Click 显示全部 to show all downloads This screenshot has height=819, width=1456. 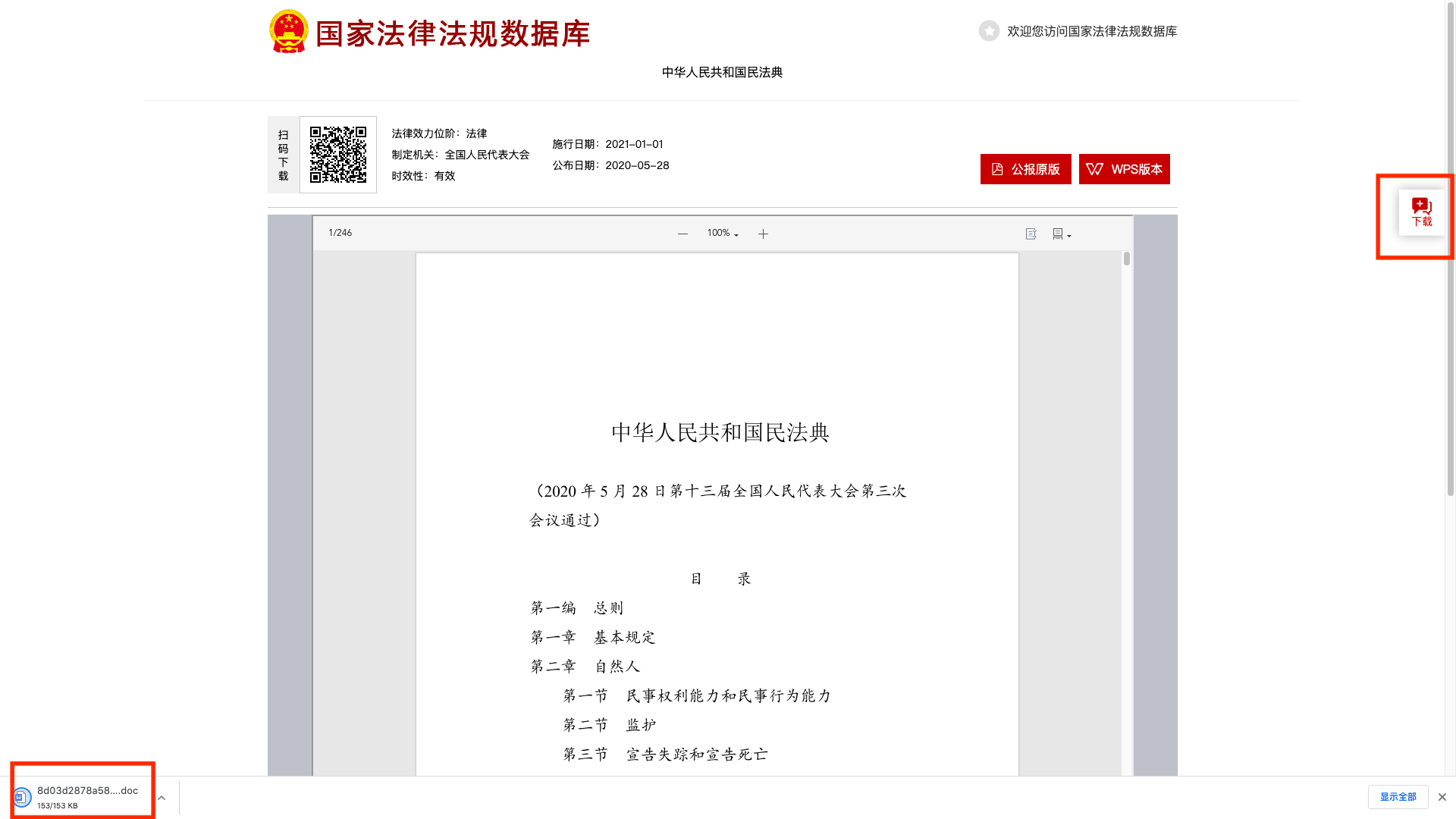click(1398, 797)
